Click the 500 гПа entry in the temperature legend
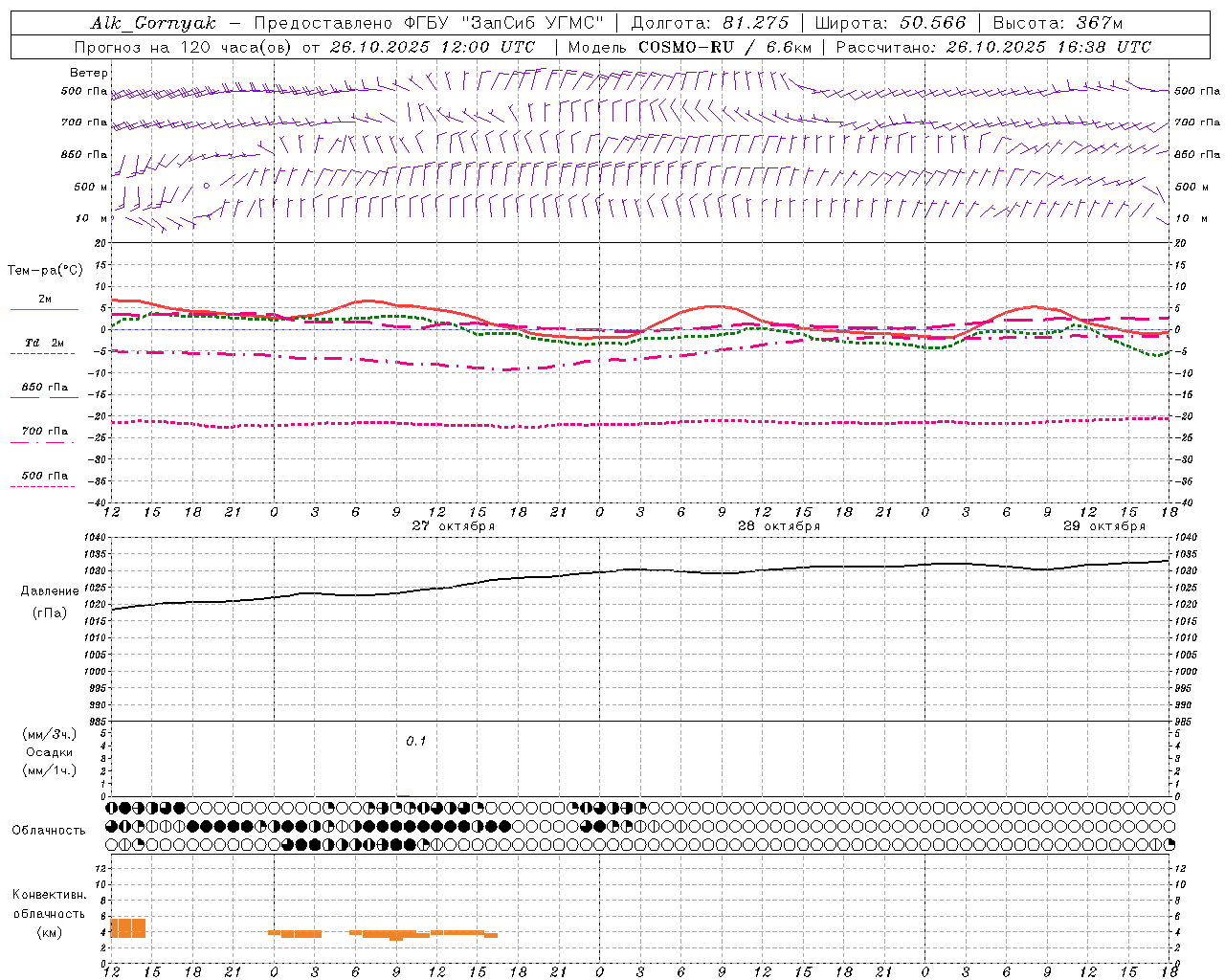The width and height of the screenshot is (1225, 980). [45, 476]
